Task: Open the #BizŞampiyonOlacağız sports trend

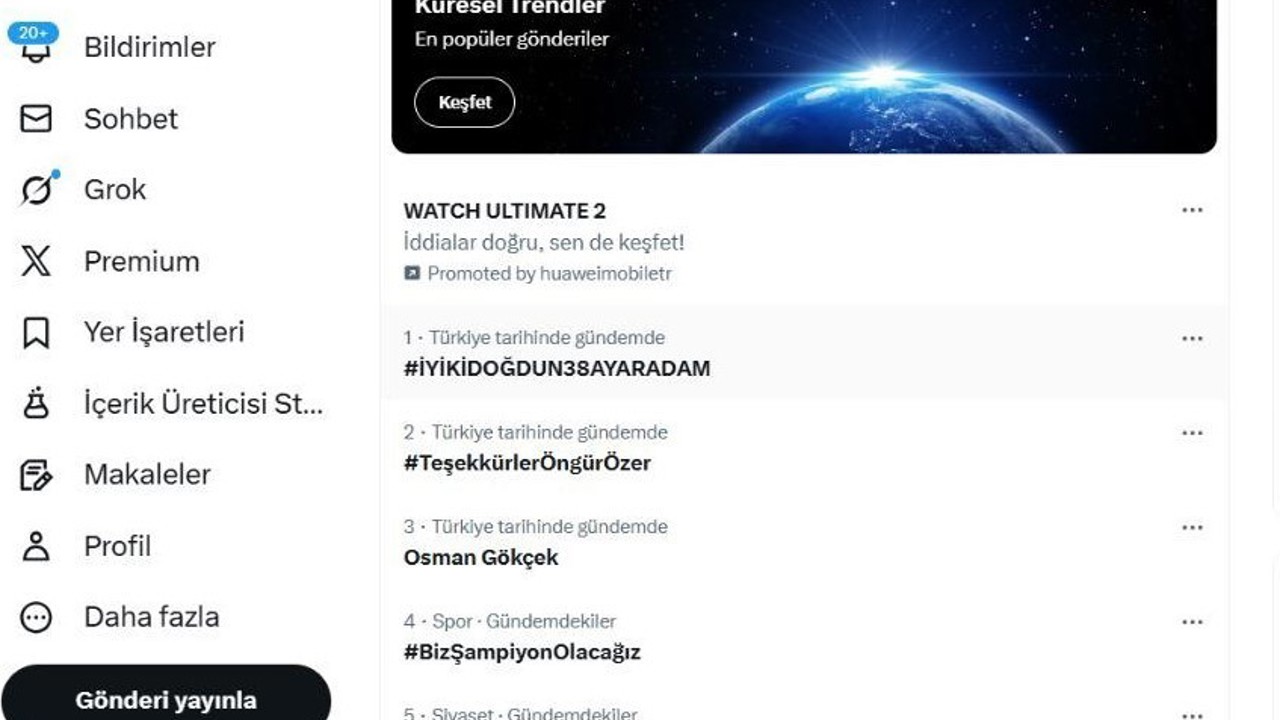Action: (x=521, y=652)
